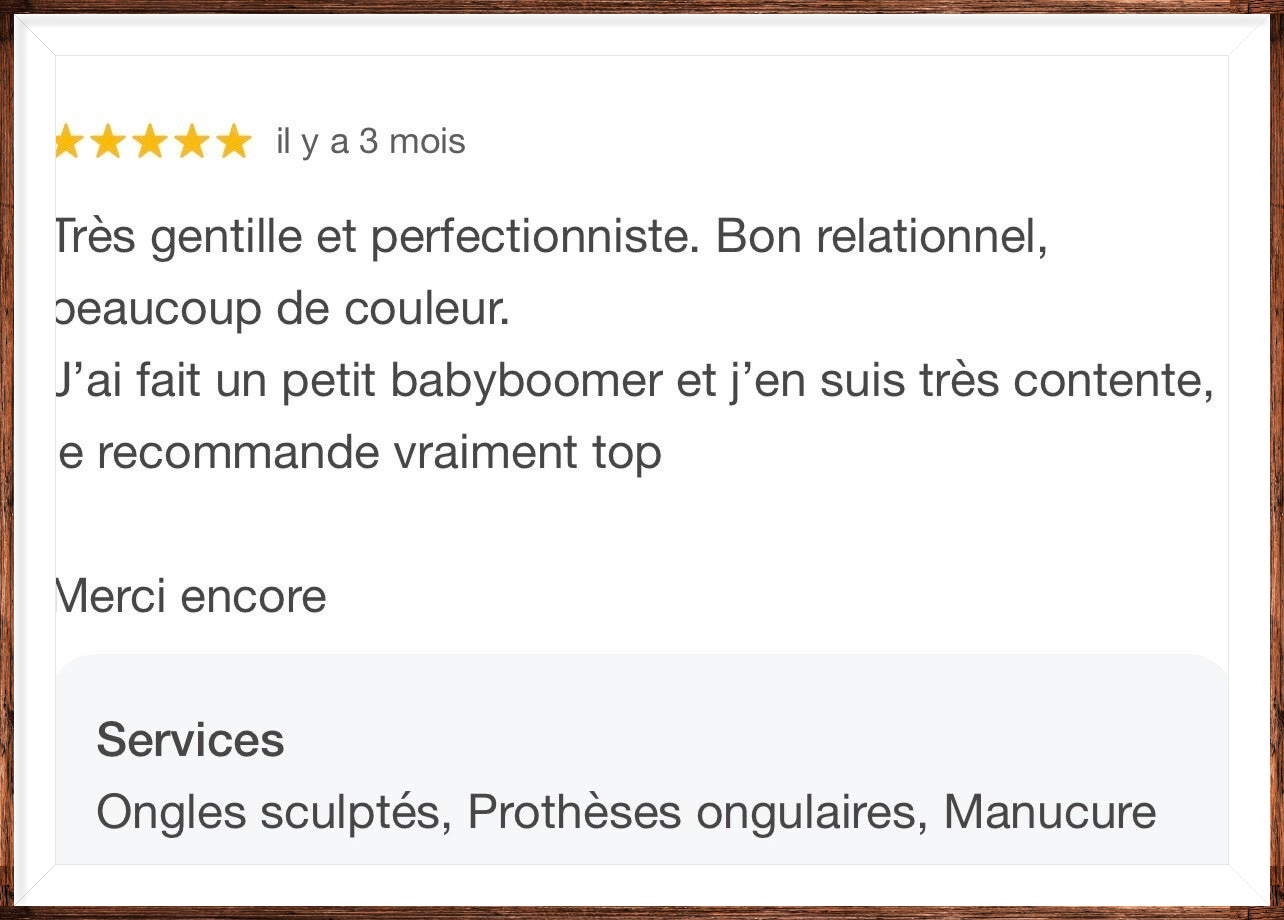Select the "Manucure" service
The width and height of the screenshot is (1284, 920).
pos(1049,812)
